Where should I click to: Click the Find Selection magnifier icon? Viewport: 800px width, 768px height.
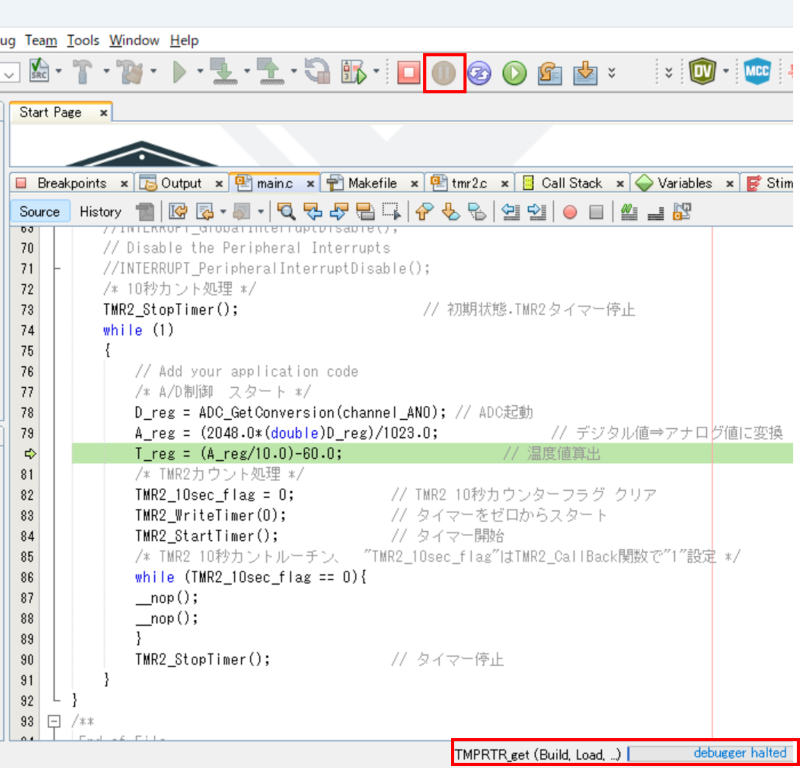pyautogui.click(x=287, y=212)
